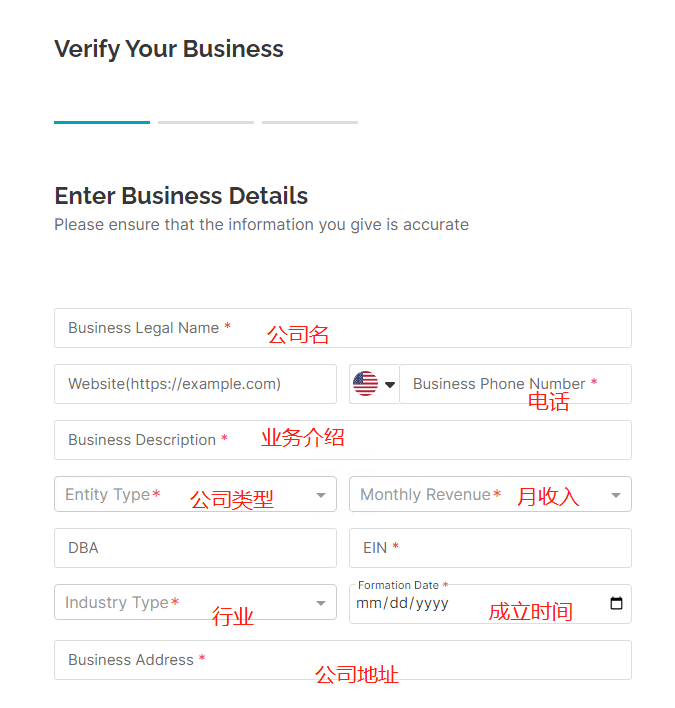Click the US flag country icon

(x=365, y=384)
